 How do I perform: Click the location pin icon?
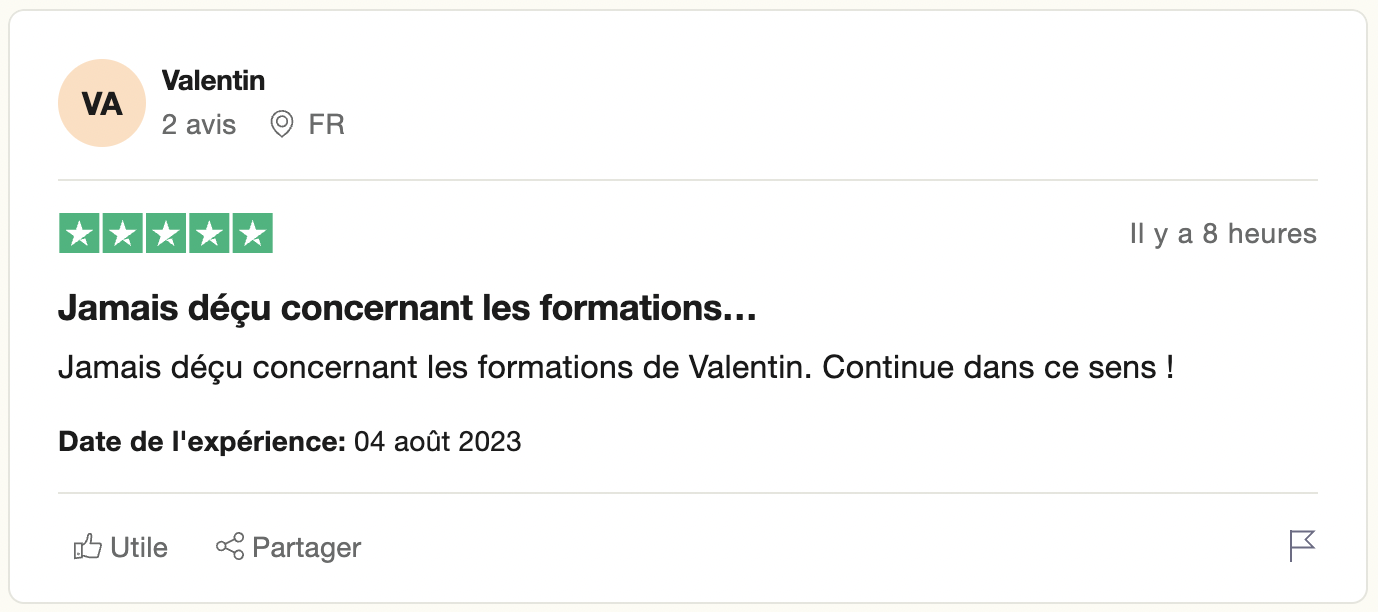tap(282, 125)
